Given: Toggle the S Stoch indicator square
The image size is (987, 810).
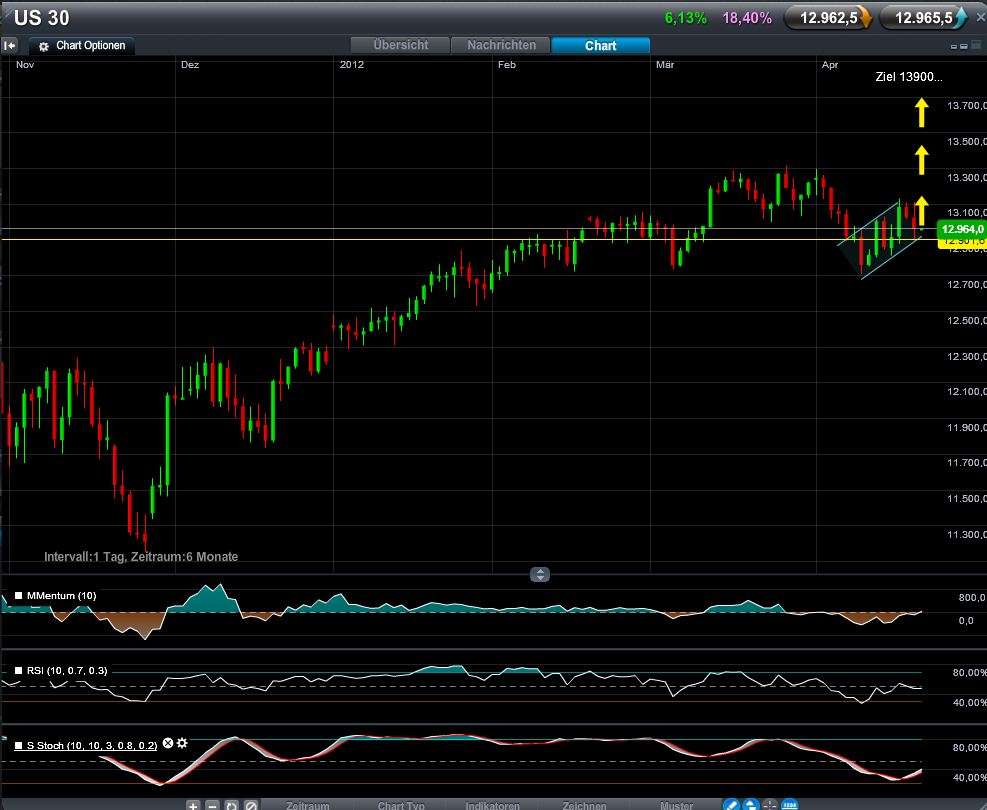Looking at the screenshot, I should click(x=18, y=744).
